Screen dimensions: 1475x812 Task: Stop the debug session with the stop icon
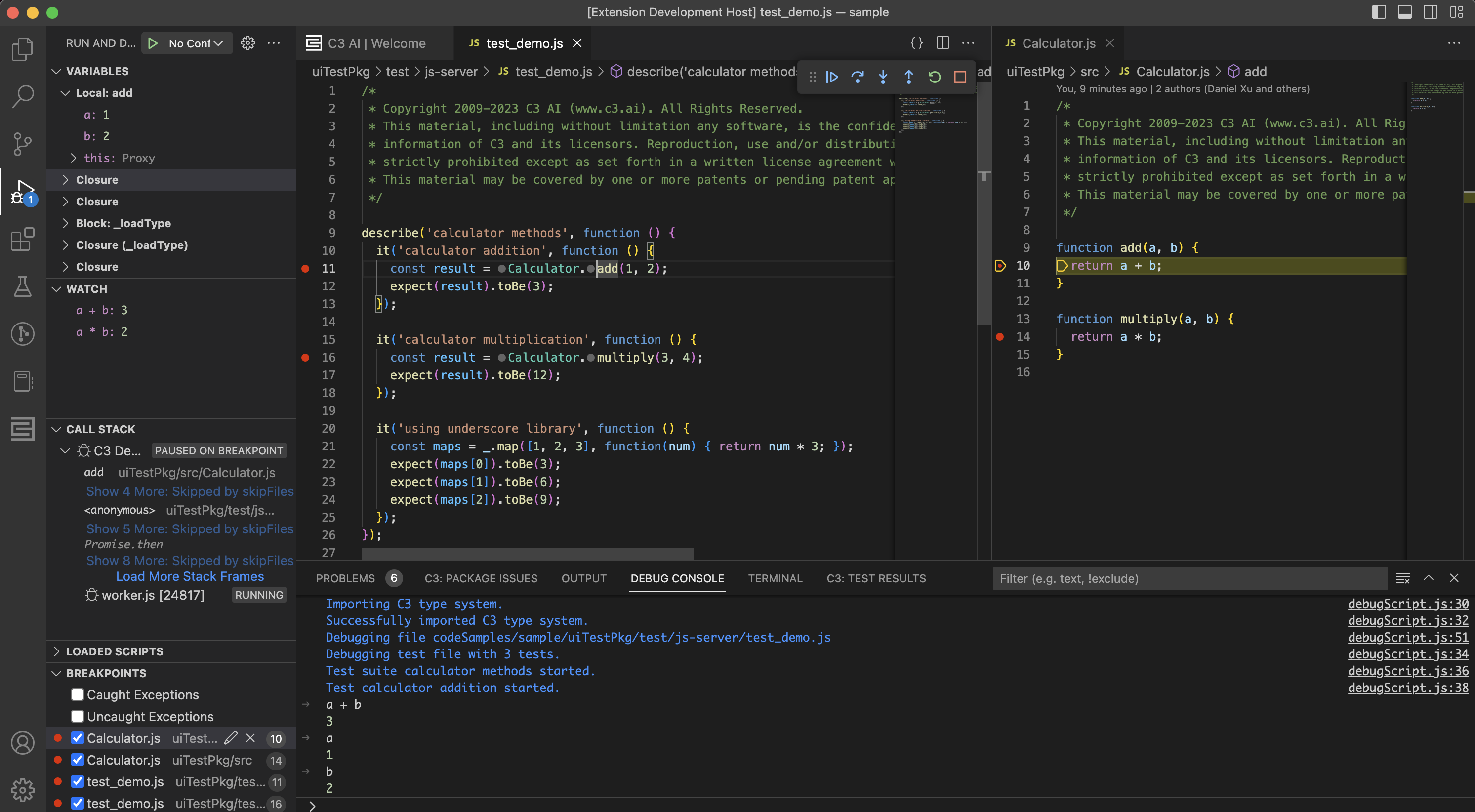click(x=960, y=77)
